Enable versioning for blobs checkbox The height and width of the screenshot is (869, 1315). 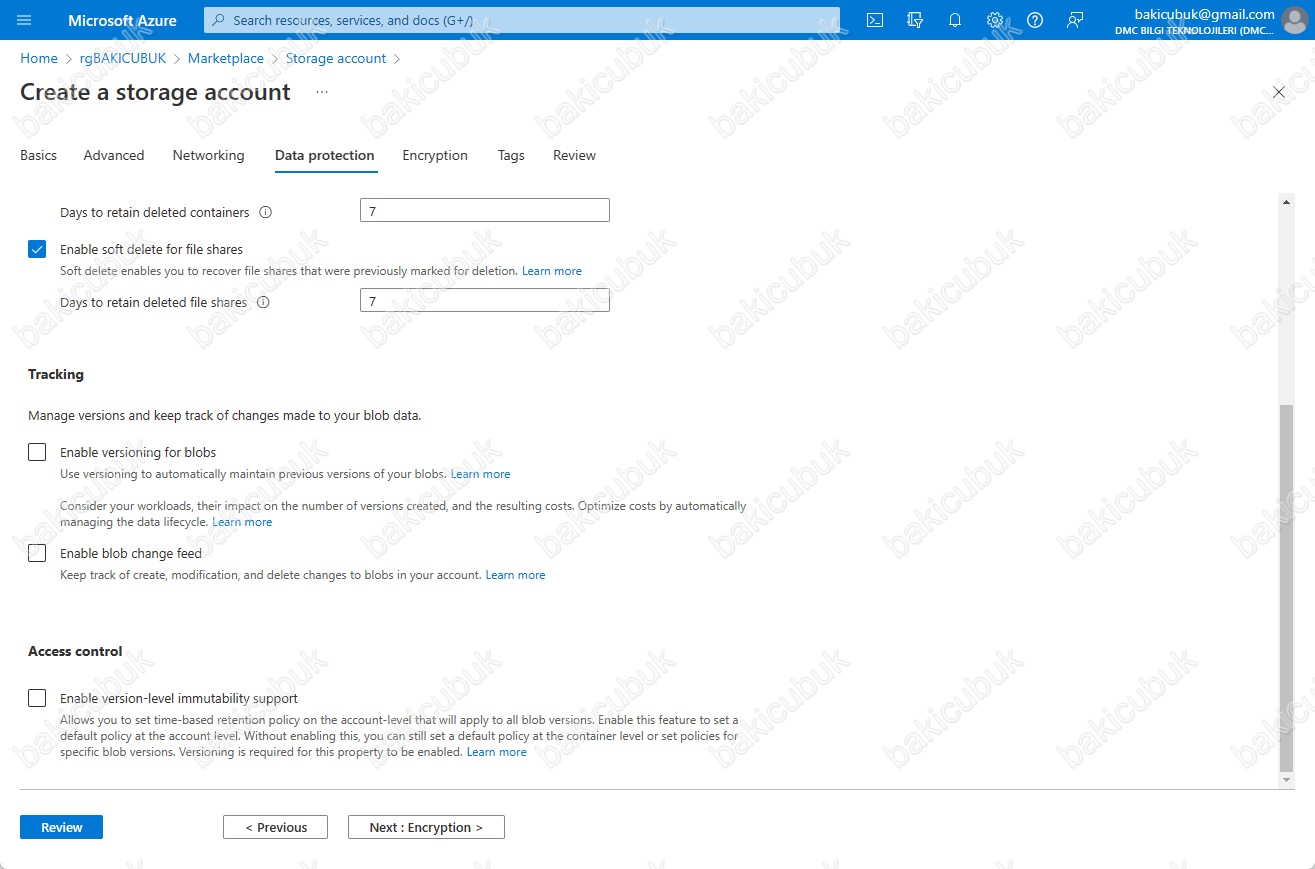pos(37,452)
